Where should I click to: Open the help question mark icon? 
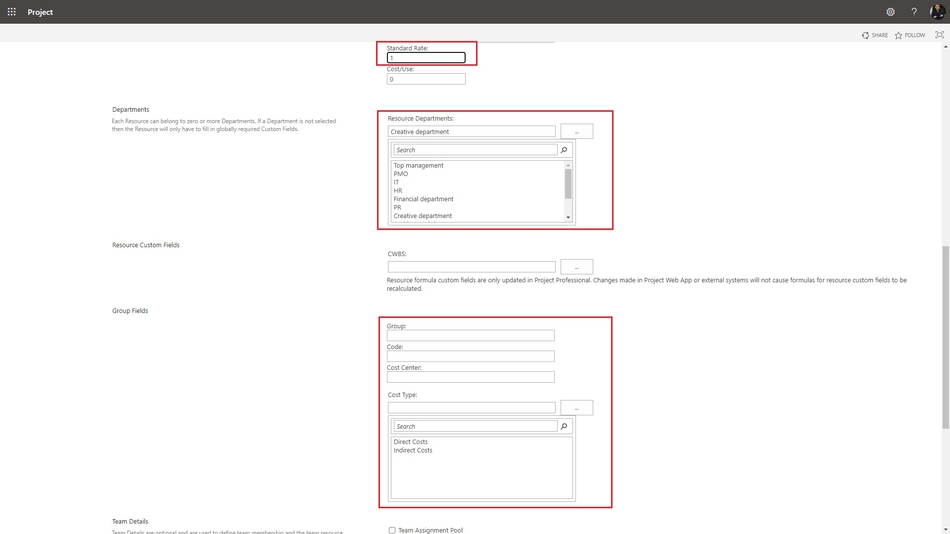click(914, 12)
